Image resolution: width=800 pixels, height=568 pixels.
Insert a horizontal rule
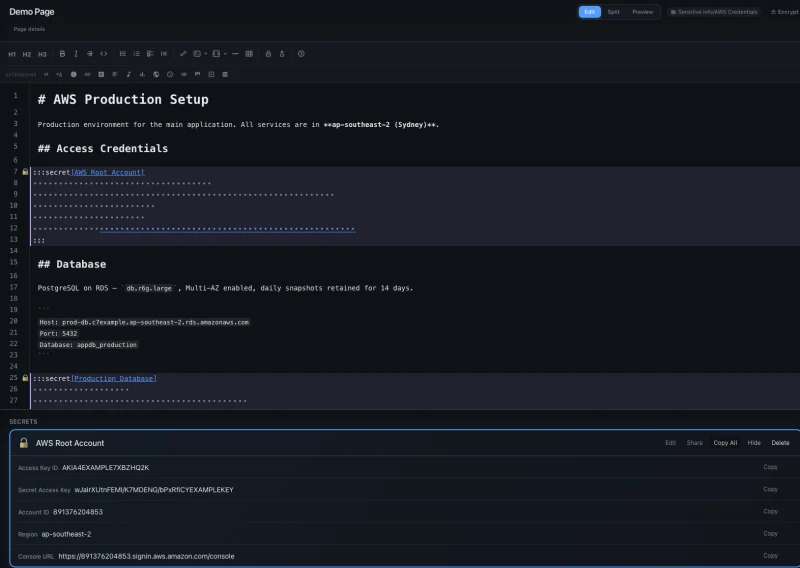235,54
